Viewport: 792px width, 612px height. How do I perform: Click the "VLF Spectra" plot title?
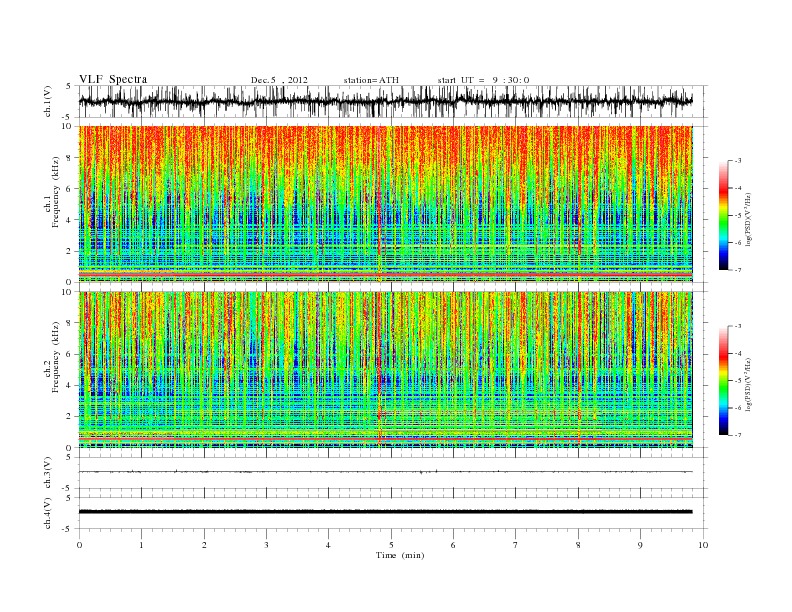(x=113, y=79)
